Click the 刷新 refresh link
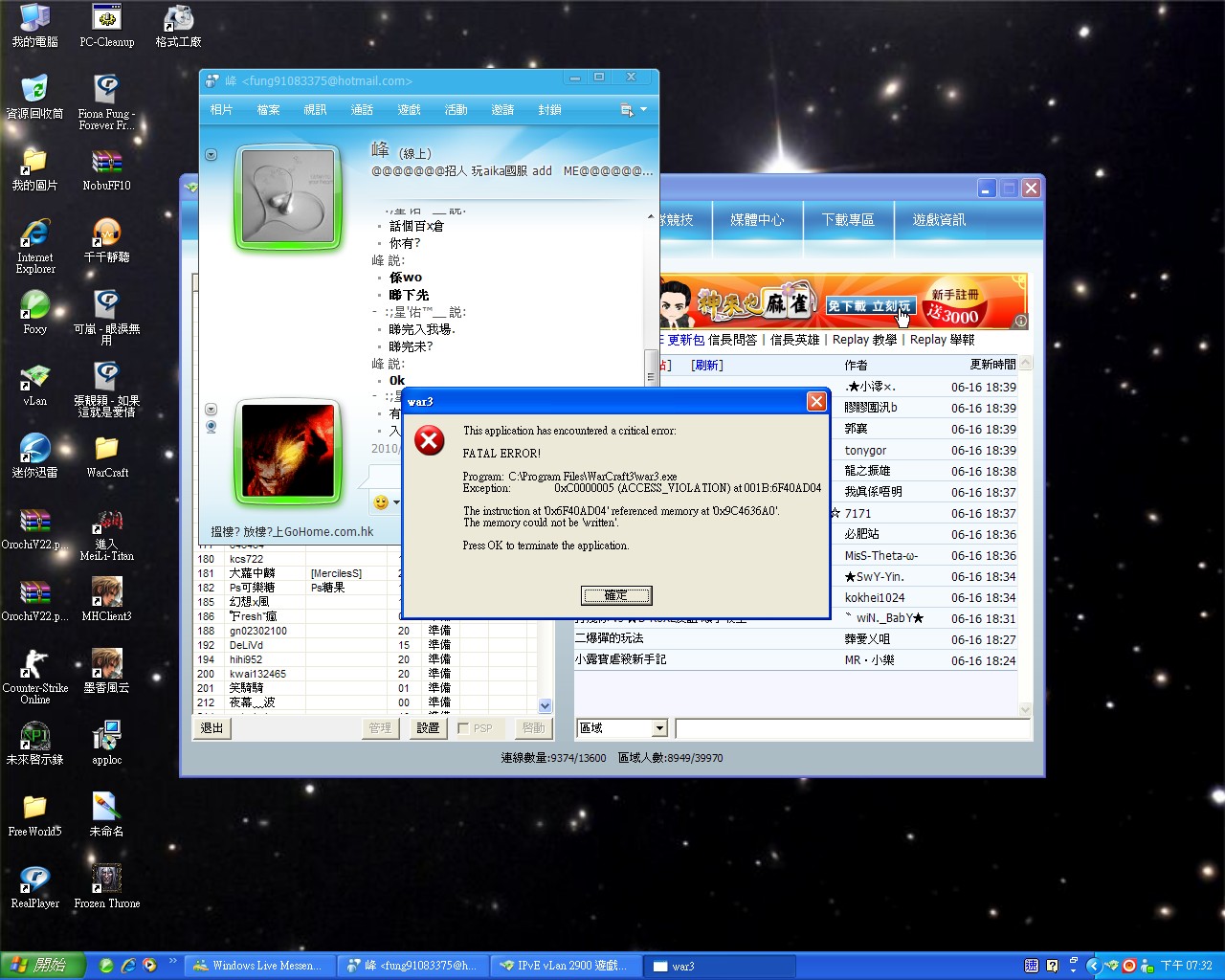The height and width of the screenshot is (980, 1225). (707, 366)
